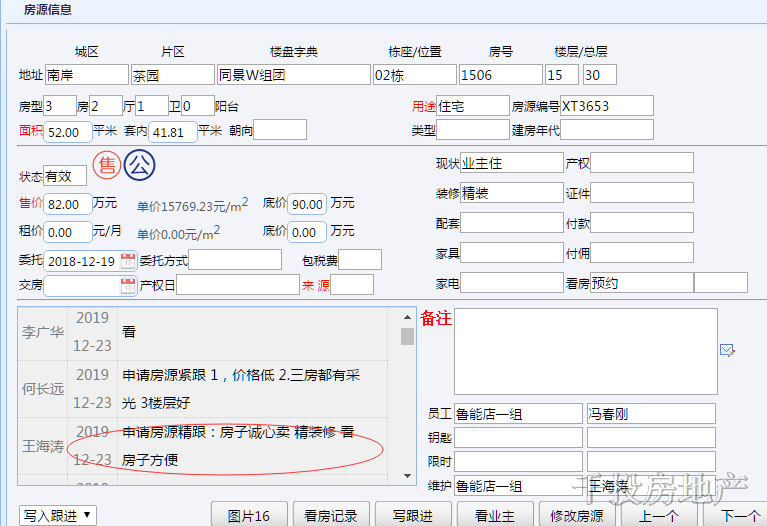Viewport: 767px width, 526px height.
Task: Open 看房记录 viewing records
Action: 331,516
